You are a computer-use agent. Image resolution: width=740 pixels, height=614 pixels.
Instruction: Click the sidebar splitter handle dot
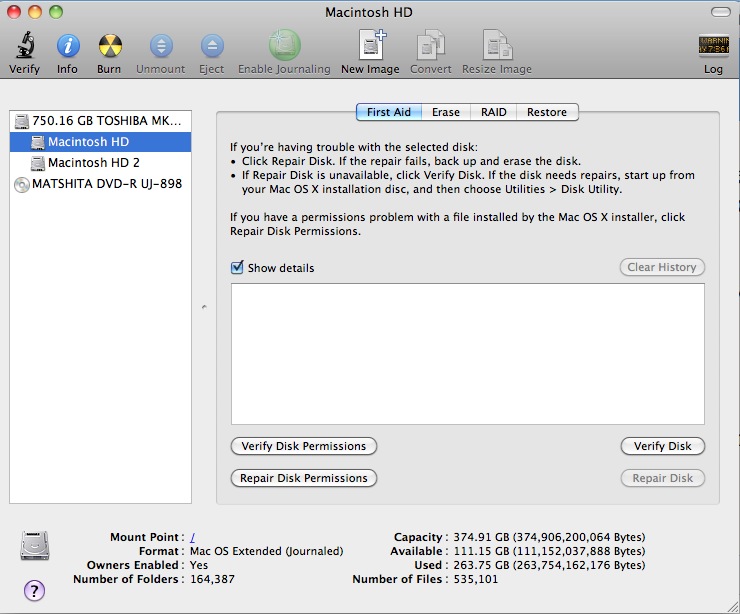tap(204, 307)
